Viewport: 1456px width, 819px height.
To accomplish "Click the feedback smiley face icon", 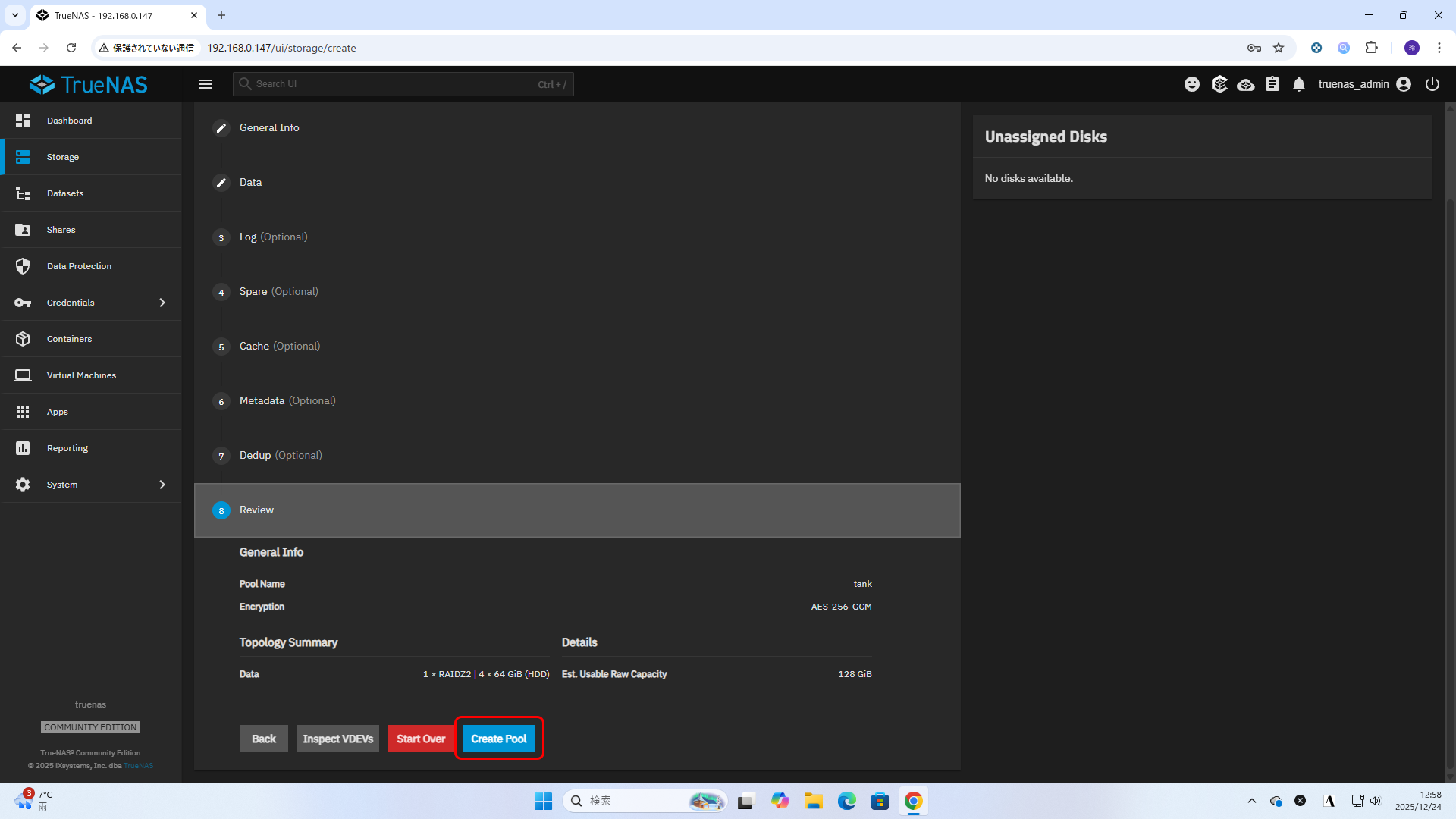I will [x=1192, y=84].
